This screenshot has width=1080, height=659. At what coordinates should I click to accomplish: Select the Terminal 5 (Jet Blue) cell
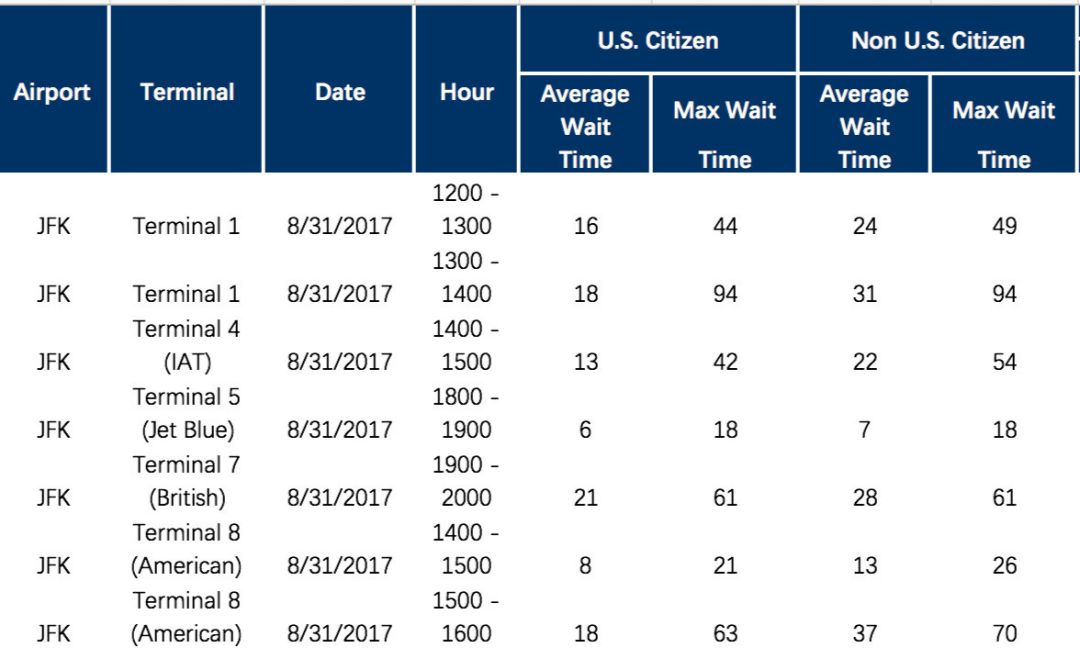[187, 413]
